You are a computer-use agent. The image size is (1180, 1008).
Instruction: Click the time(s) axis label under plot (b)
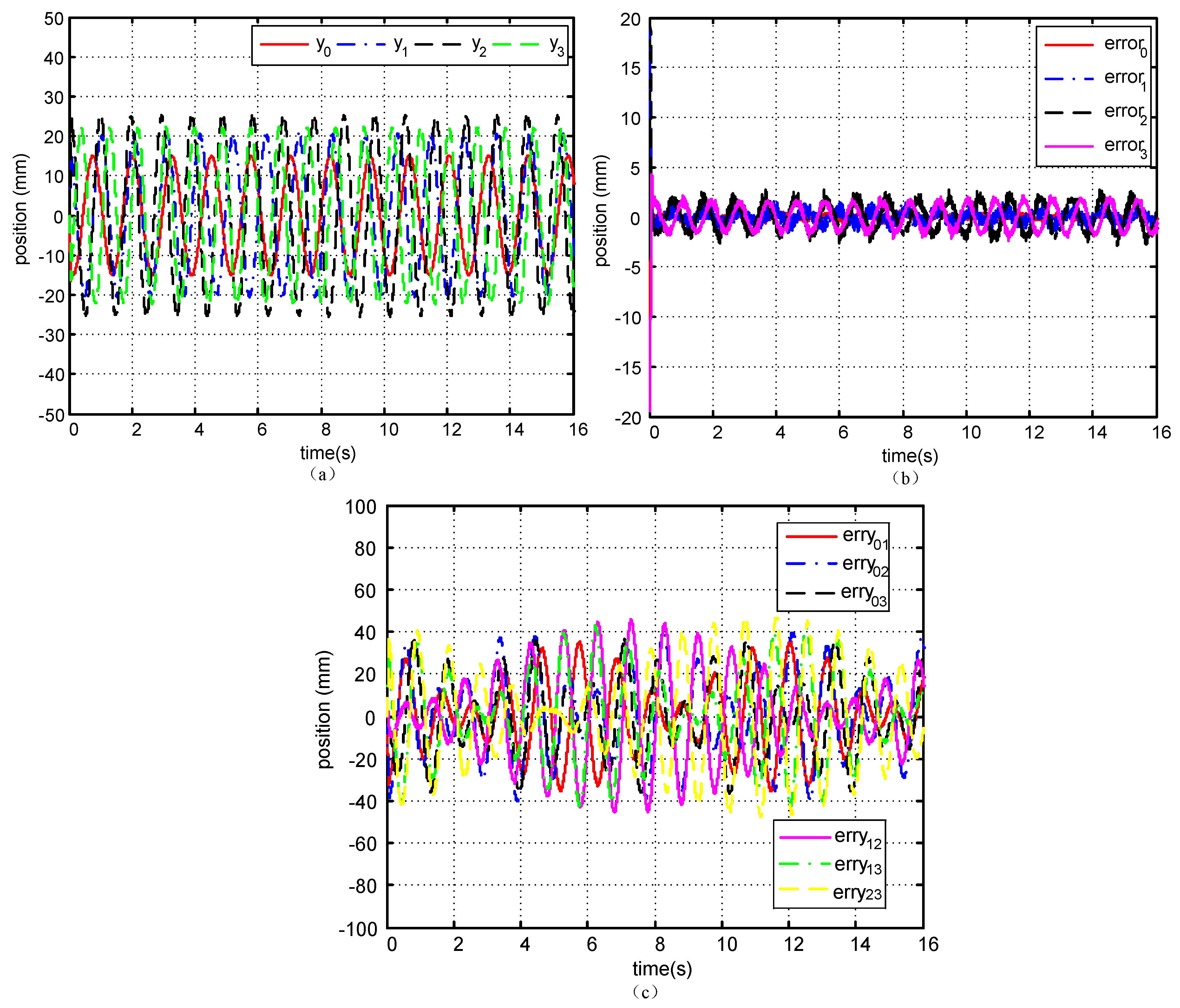click(x=910, y=456)
